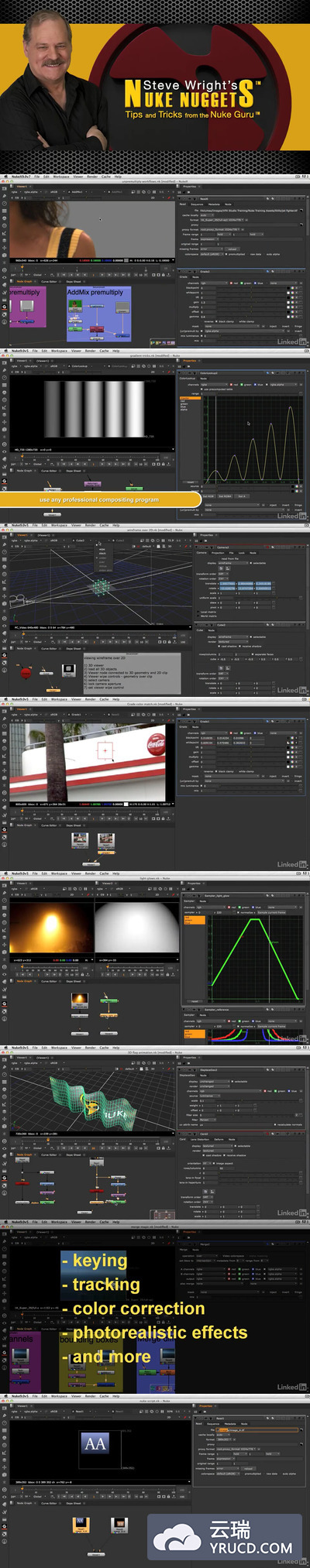The image size is (310, 1568).
Task: Toggle the premultiplied checkbox in Read1 properties
Action: pos(227,255)
